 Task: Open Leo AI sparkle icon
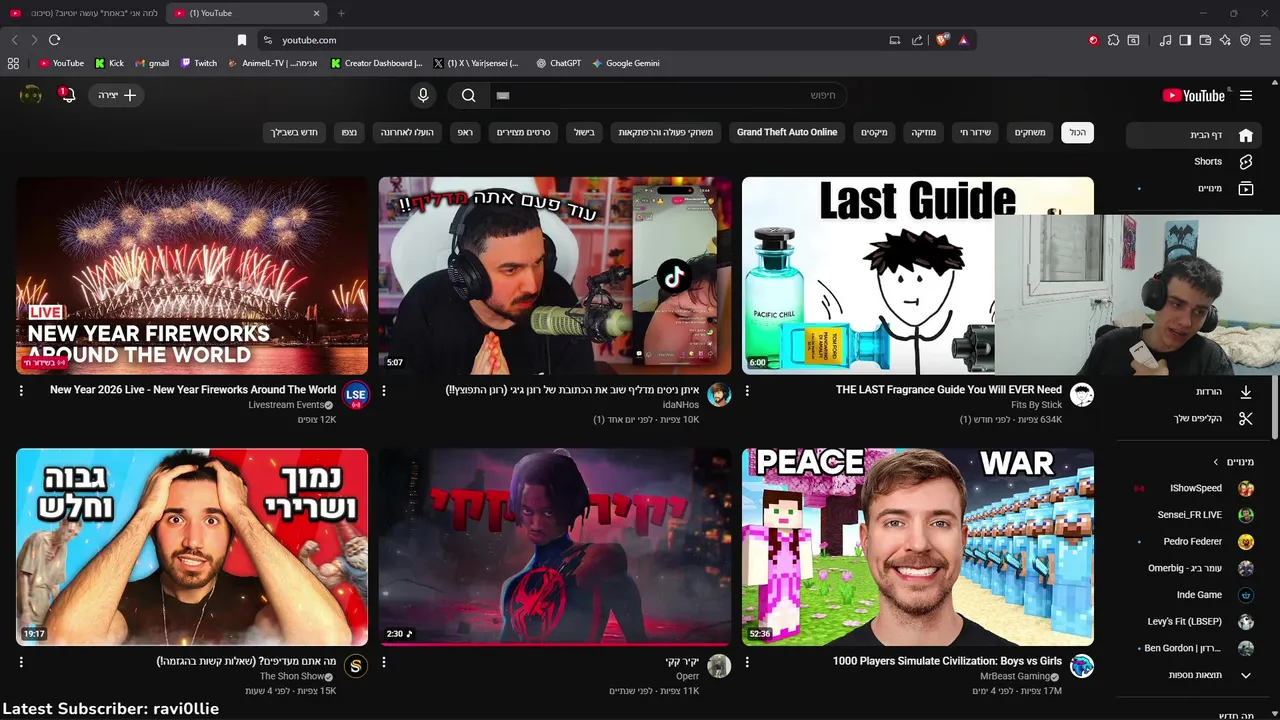[1225, 40]
